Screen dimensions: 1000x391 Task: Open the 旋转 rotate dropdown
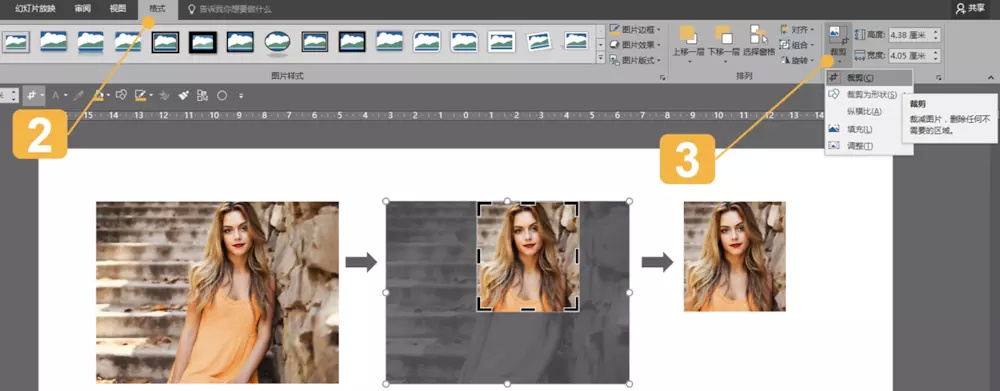[798, 61]
